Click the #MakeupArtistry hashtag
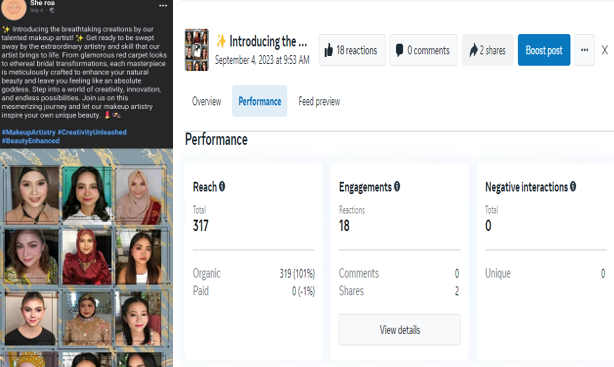The image size is (614, 367). [29, 132]
